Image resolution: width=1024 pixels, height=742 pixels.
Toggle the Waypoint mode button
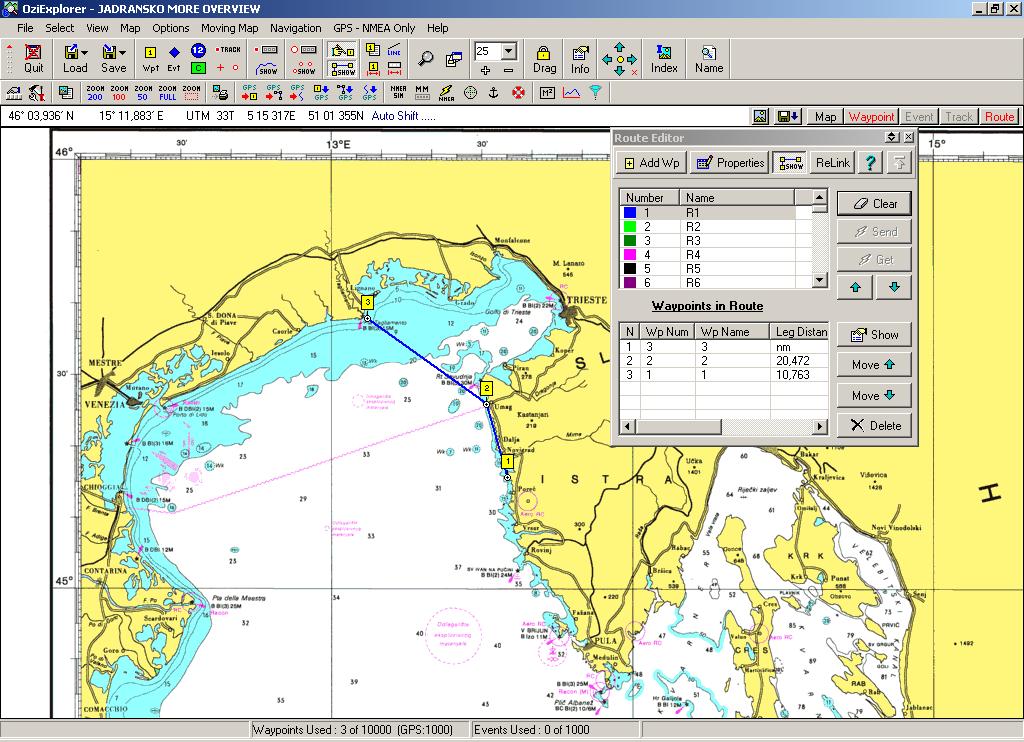point(871,116)
